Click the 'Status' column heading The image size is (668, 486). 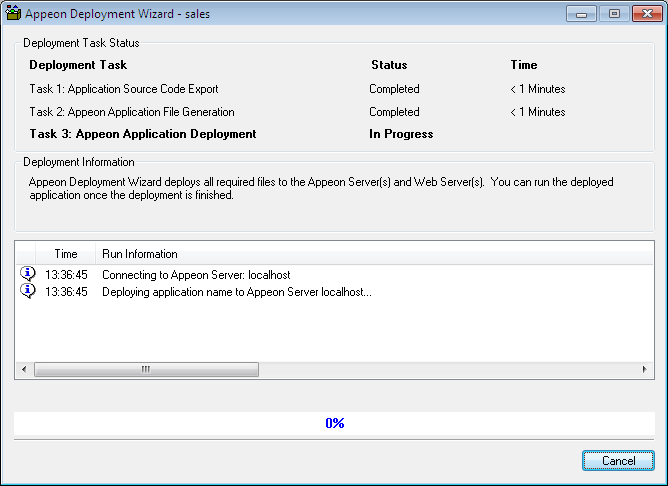(389, 65)
